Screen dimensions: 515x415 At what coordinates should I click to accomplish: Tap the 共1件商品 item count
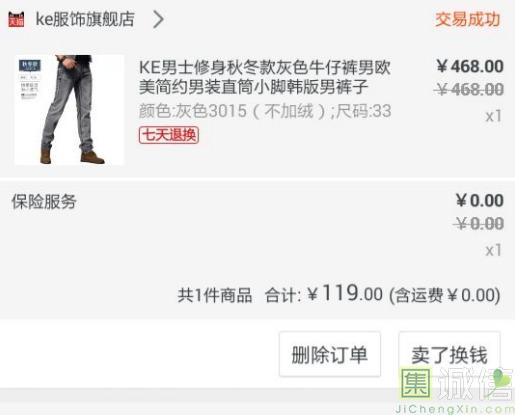point(215,295)
